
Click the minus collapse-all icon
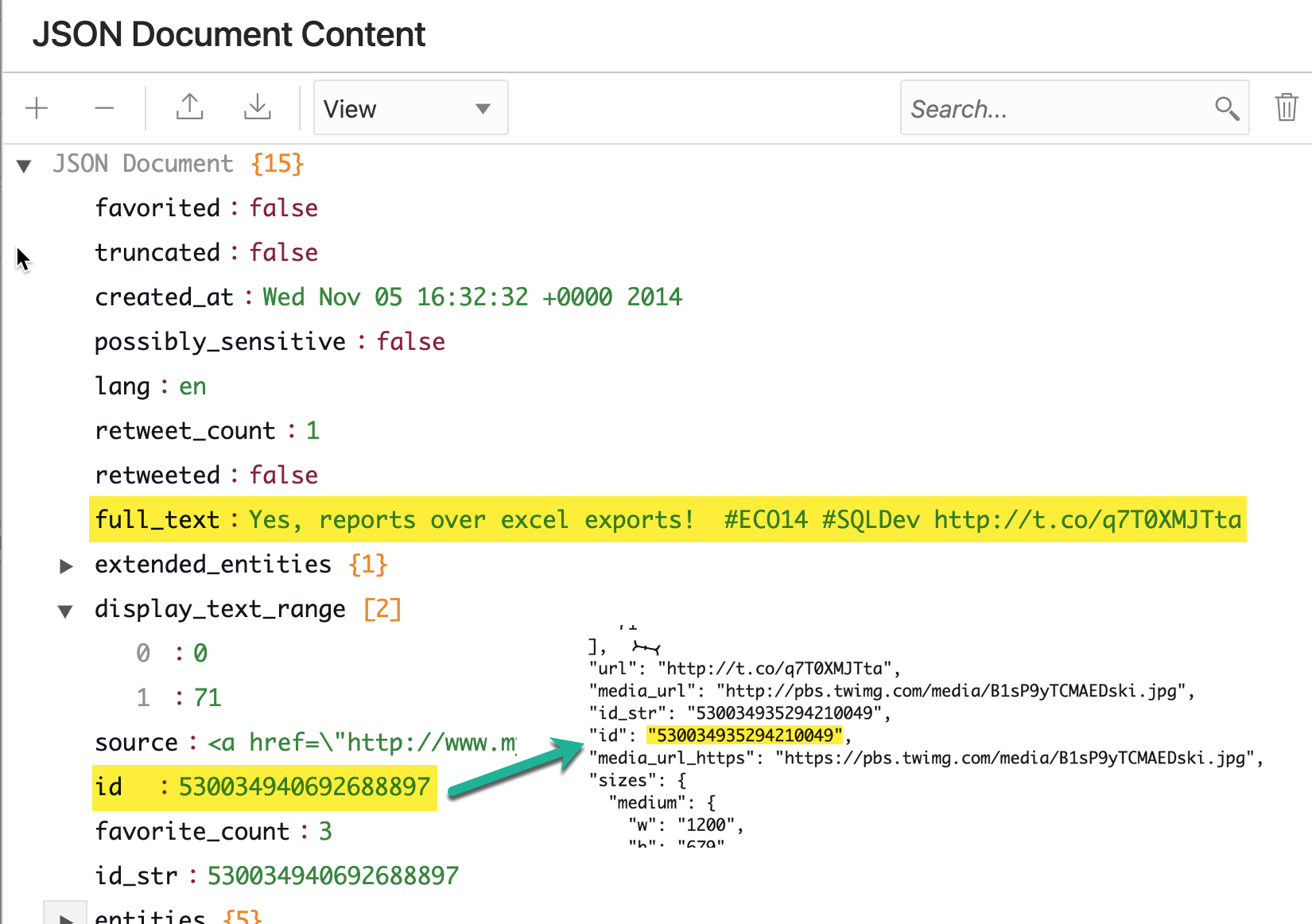tap(104, 107)
